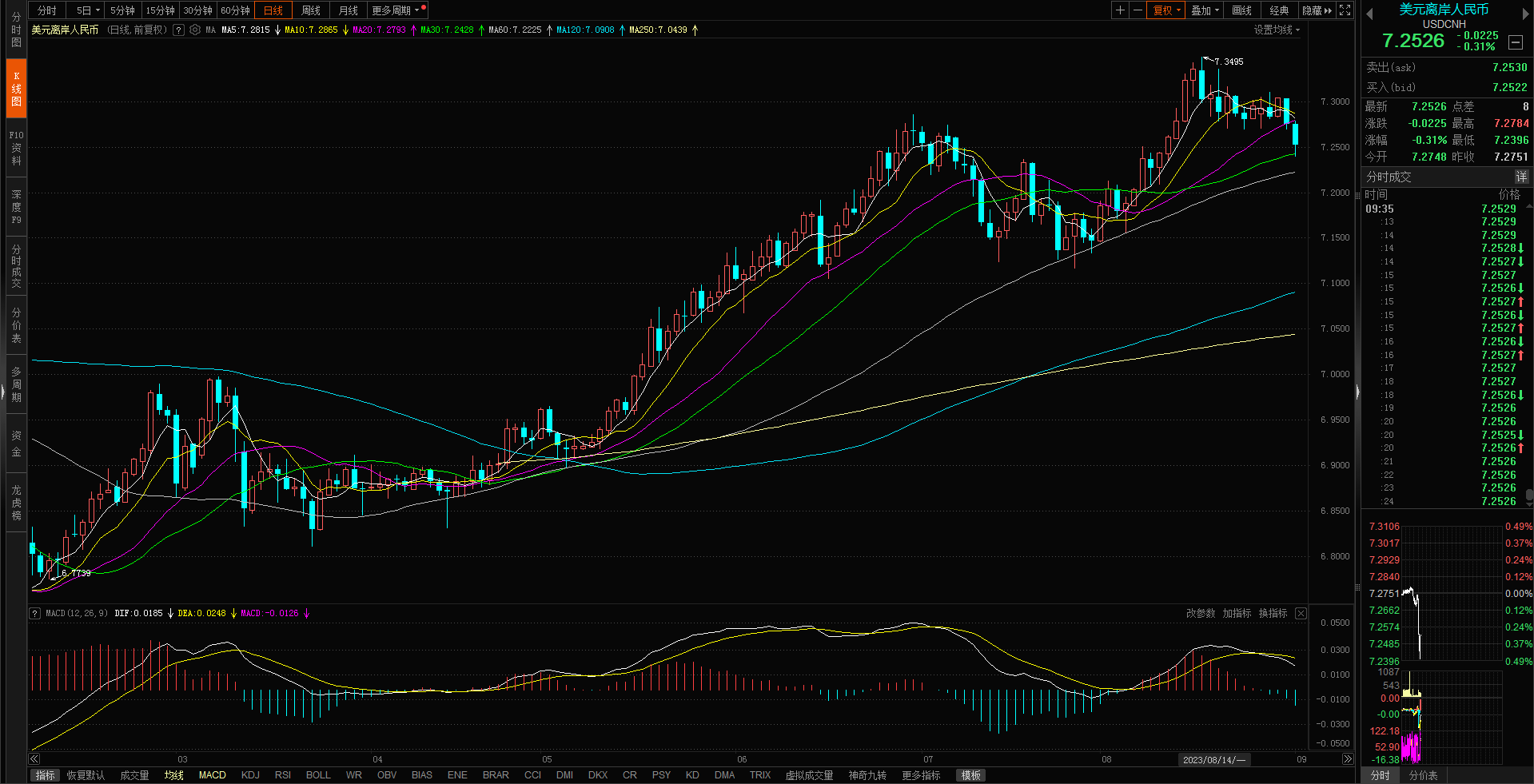Screen dimensions: 1534x784
Task: Open the 设置均线 dropdown
Action: (1277, 30)
